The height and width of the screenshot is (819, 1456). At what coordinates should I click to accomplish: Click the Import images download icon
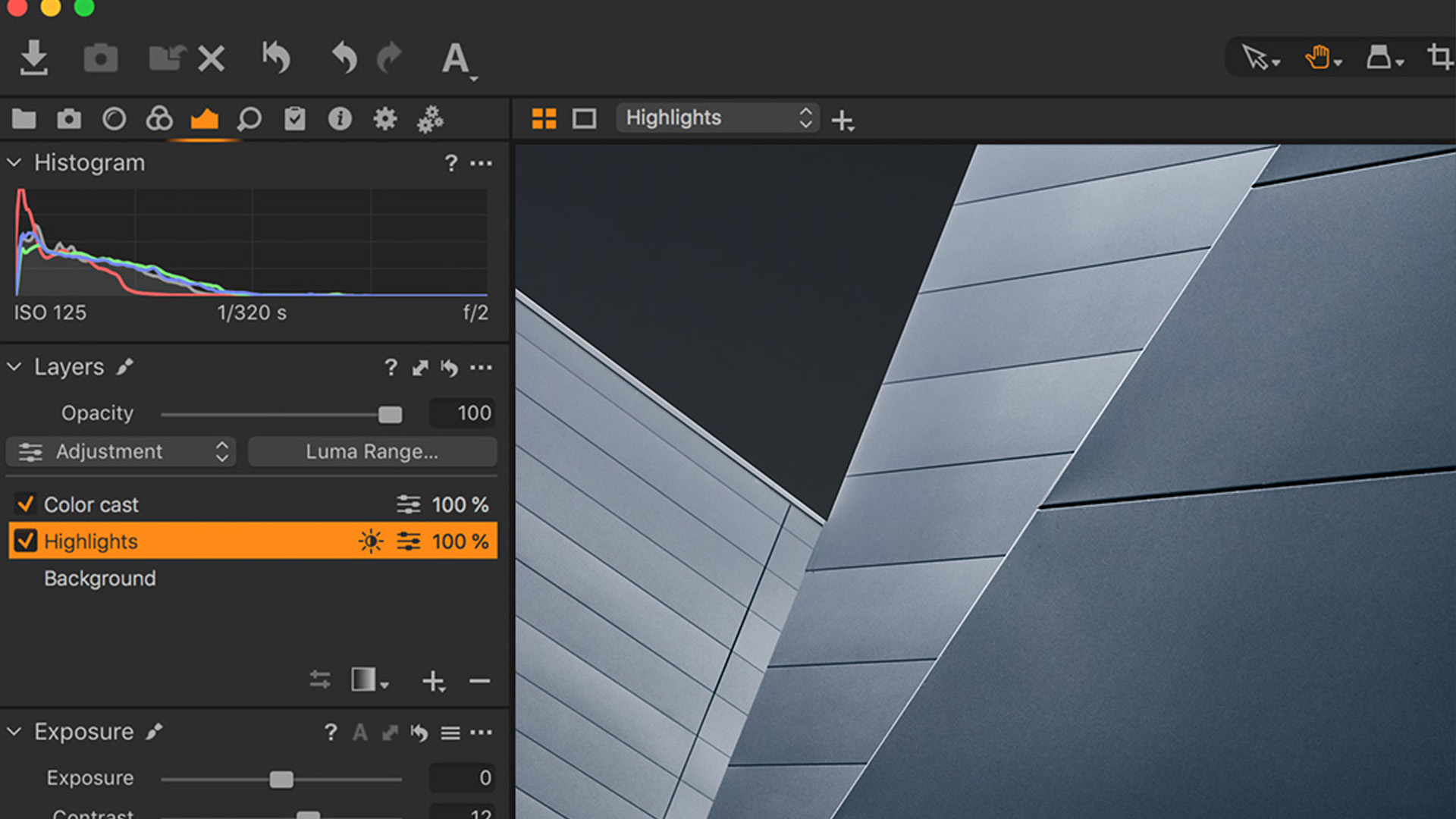pyautogui.click(x=33, y=58)
